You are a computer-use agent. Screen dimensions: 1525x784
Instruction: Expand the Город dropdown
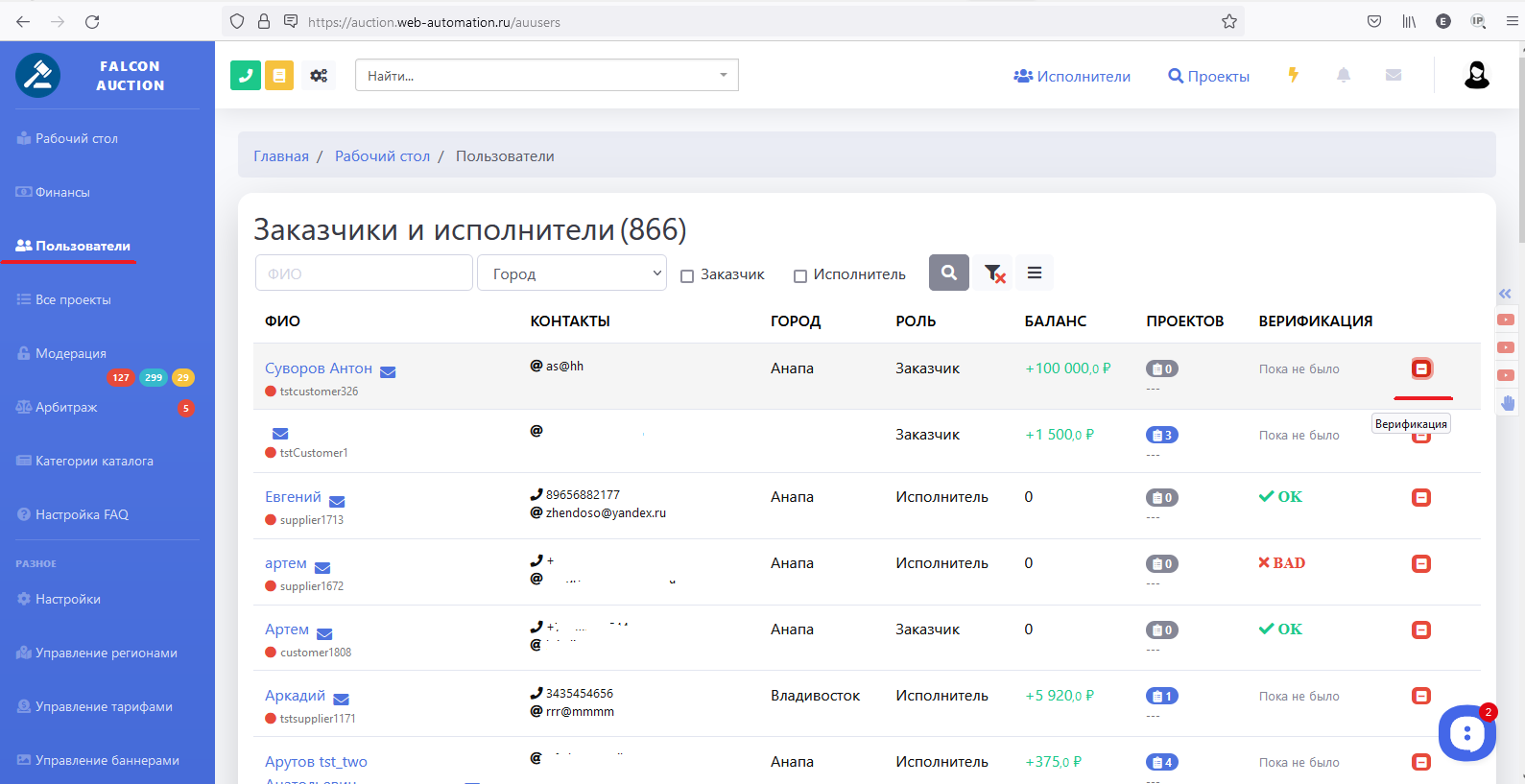(x=572, y=273)
